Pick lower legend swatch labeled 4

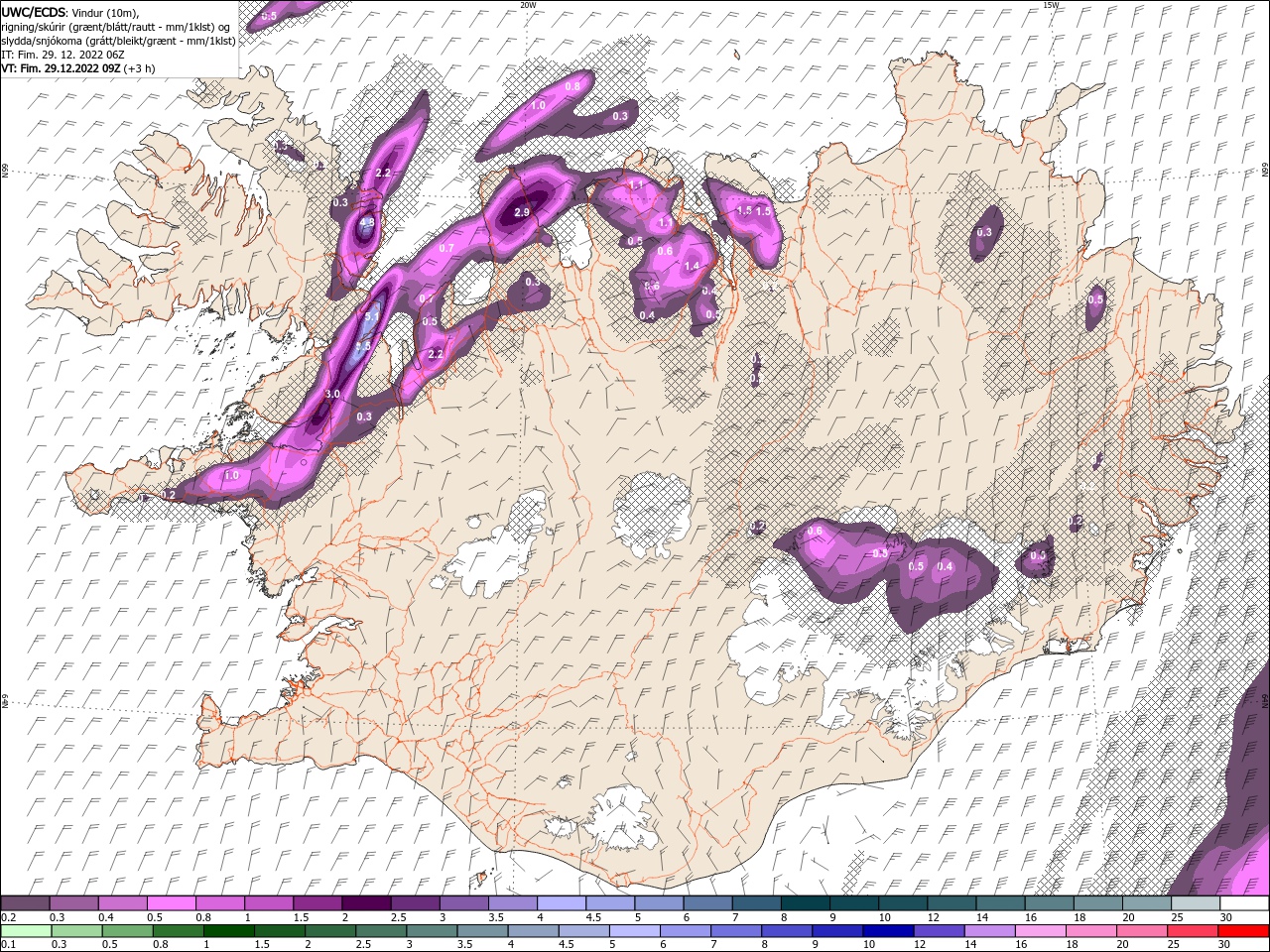point(533,931)
